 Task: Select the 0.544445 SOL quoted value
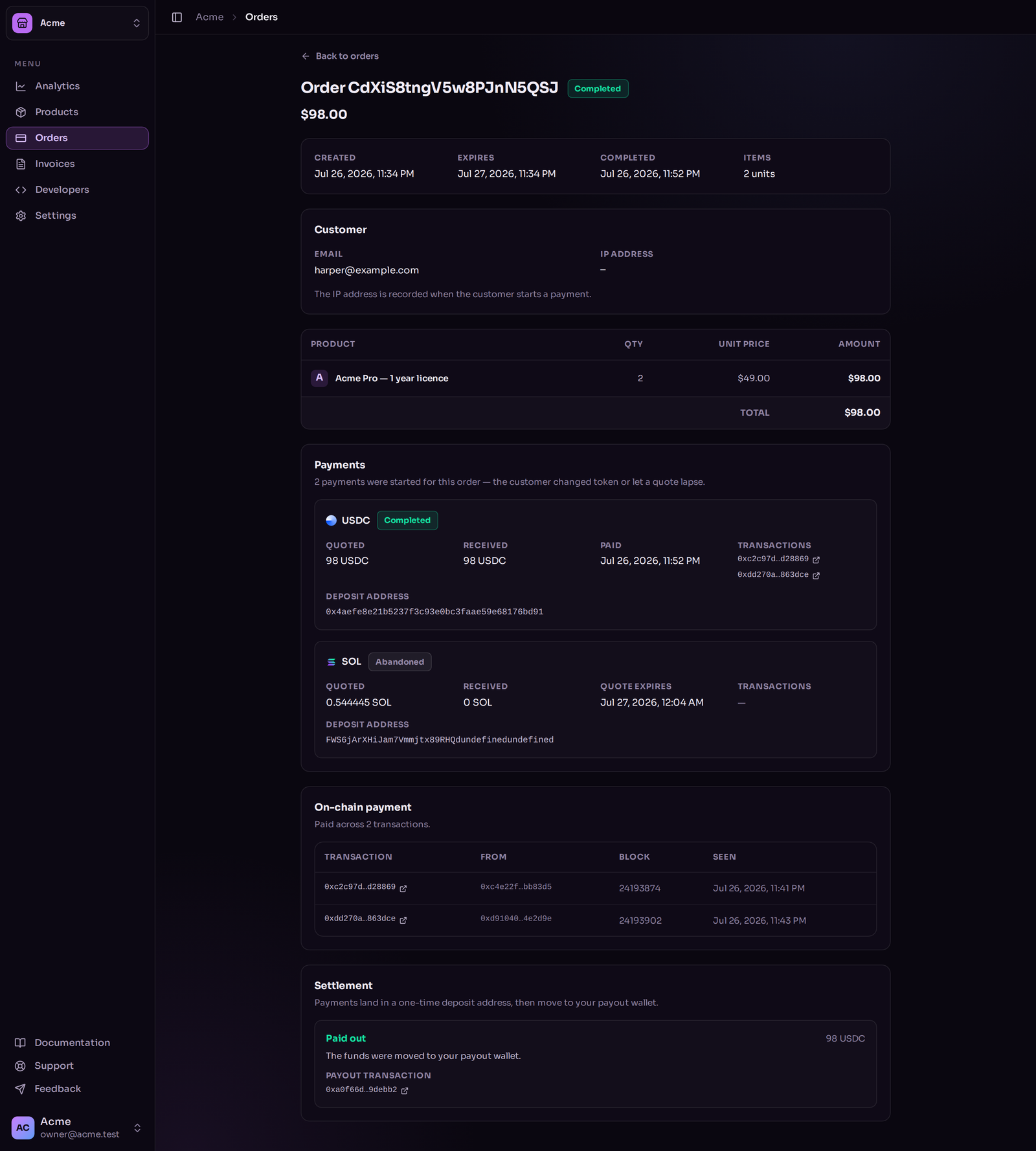click(359, 702)
